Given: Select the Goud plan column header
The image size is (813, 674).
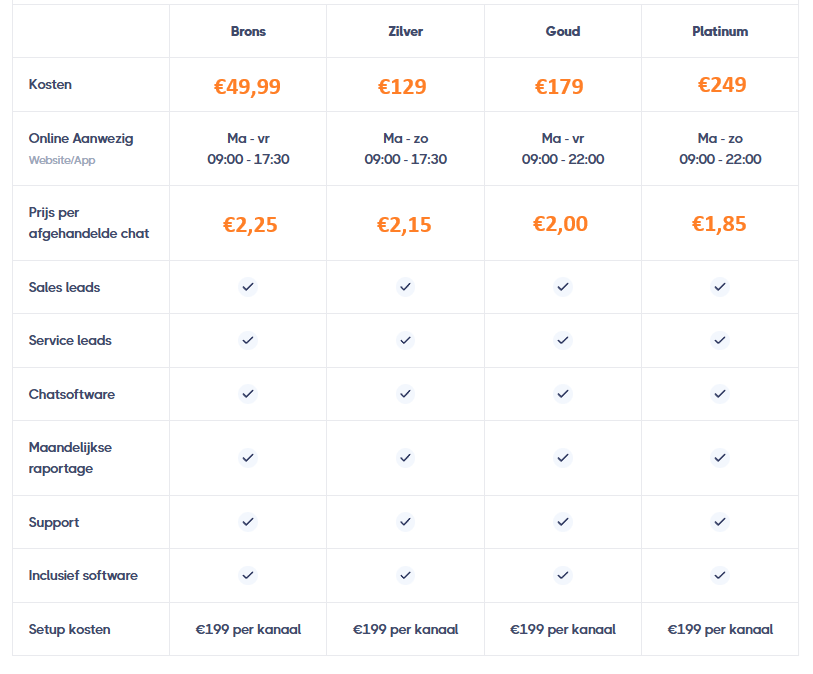Looking at the screenshot, I should click(563, 32).
